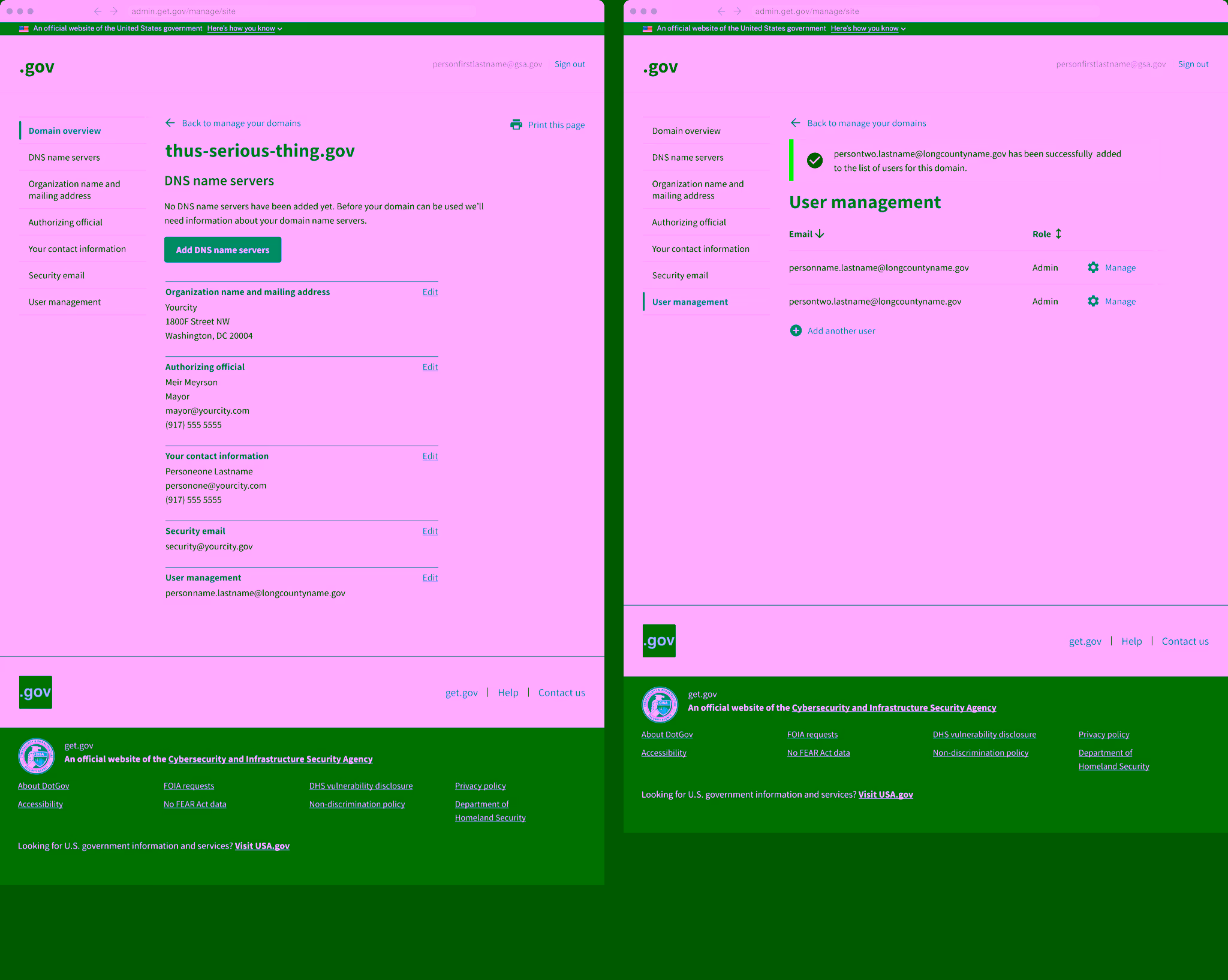The height and width of the screenshot is (980, 1228).
Task: Click the plus icon next to Add another user
Action: click(x=796, y=330)
